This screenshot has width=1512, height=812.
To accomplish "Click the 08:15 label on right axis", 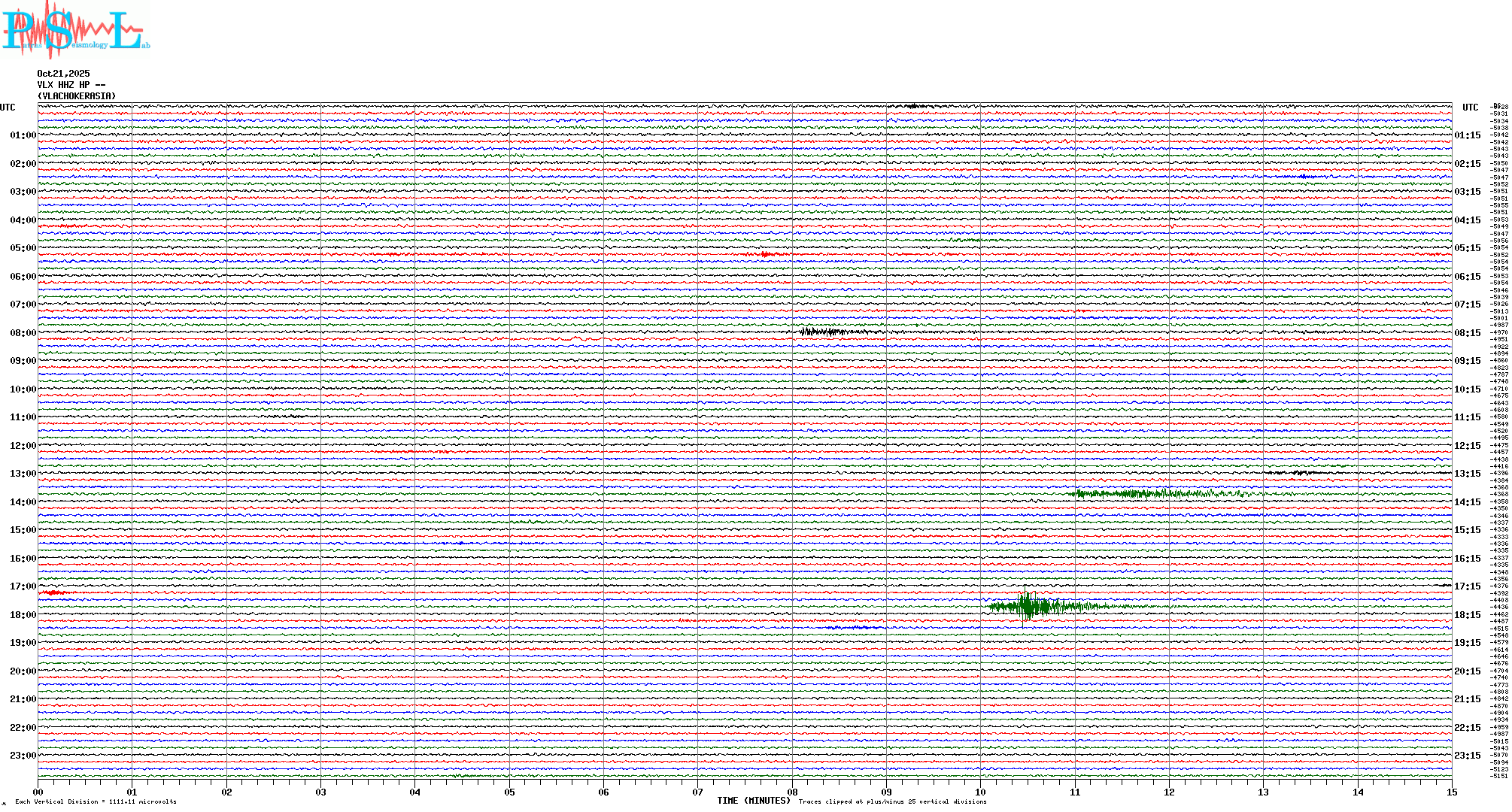I will click(1467, 333).
